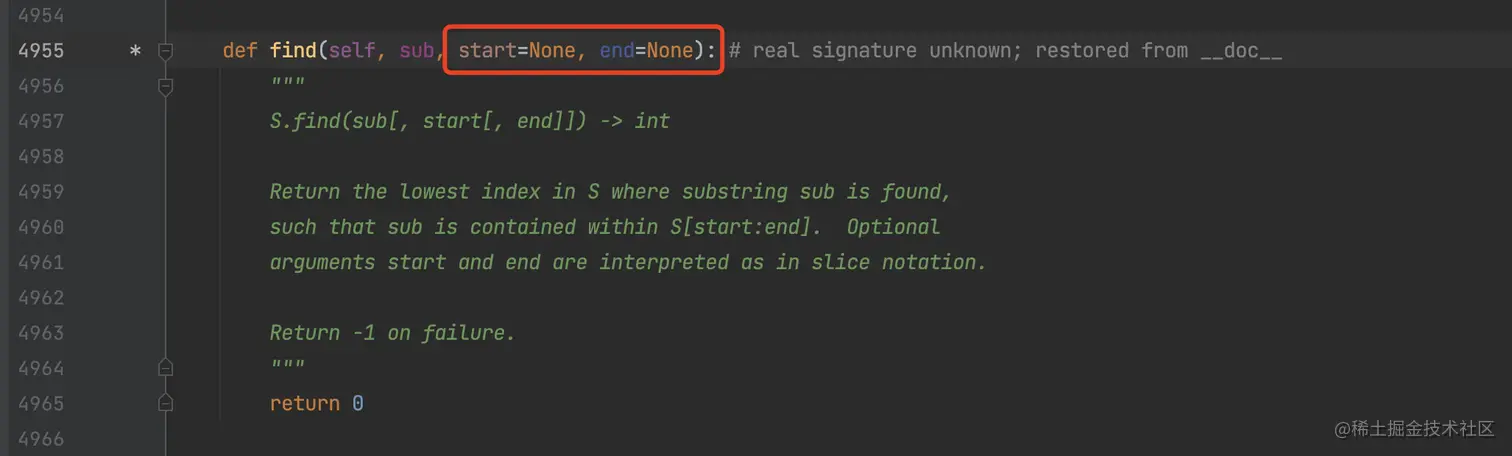Click the end=None parameter
This screenshot has height=456, width=1512.
tap(646, 51)
